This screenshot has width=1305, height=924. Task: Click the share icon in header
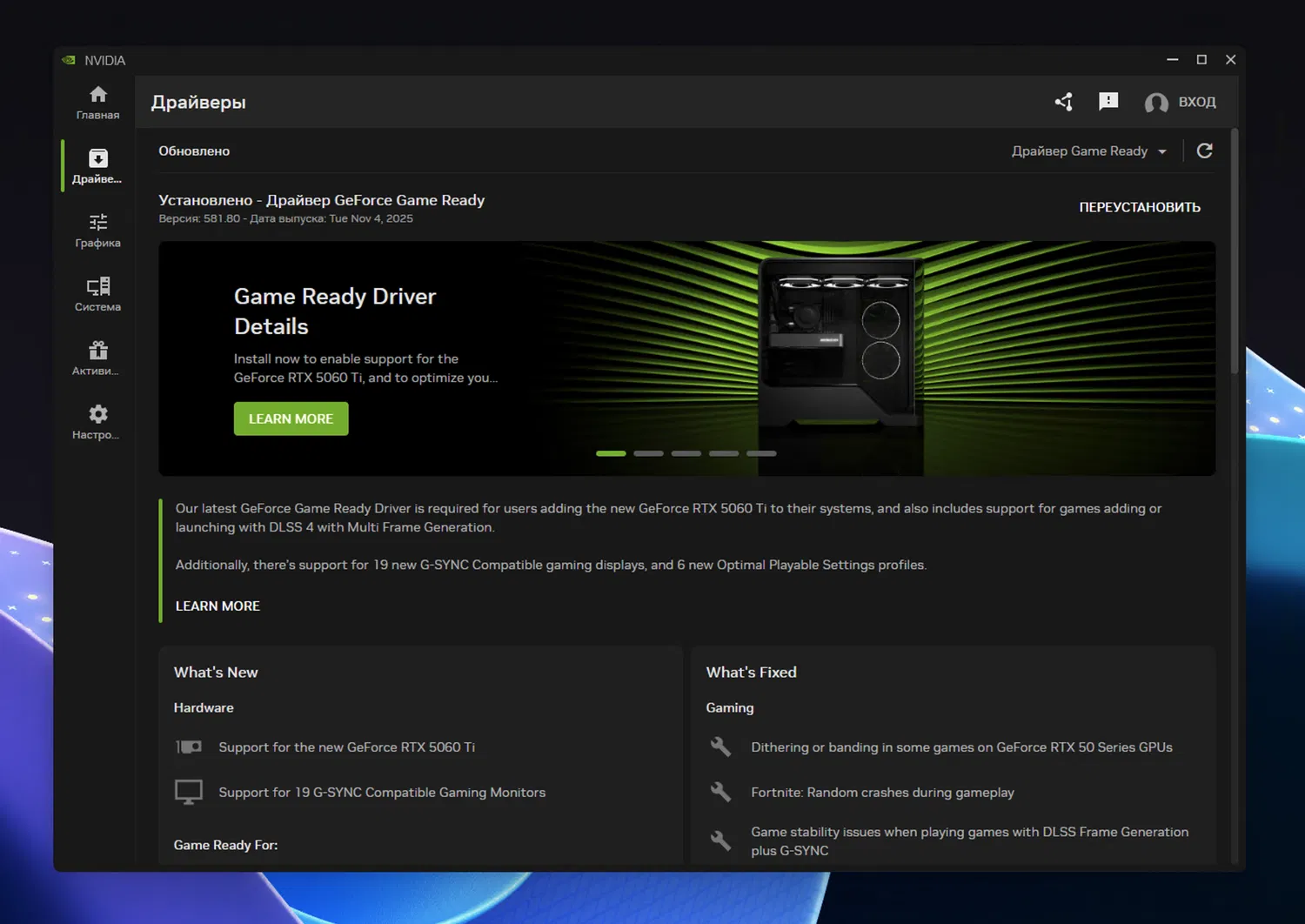pos(1063,102)
